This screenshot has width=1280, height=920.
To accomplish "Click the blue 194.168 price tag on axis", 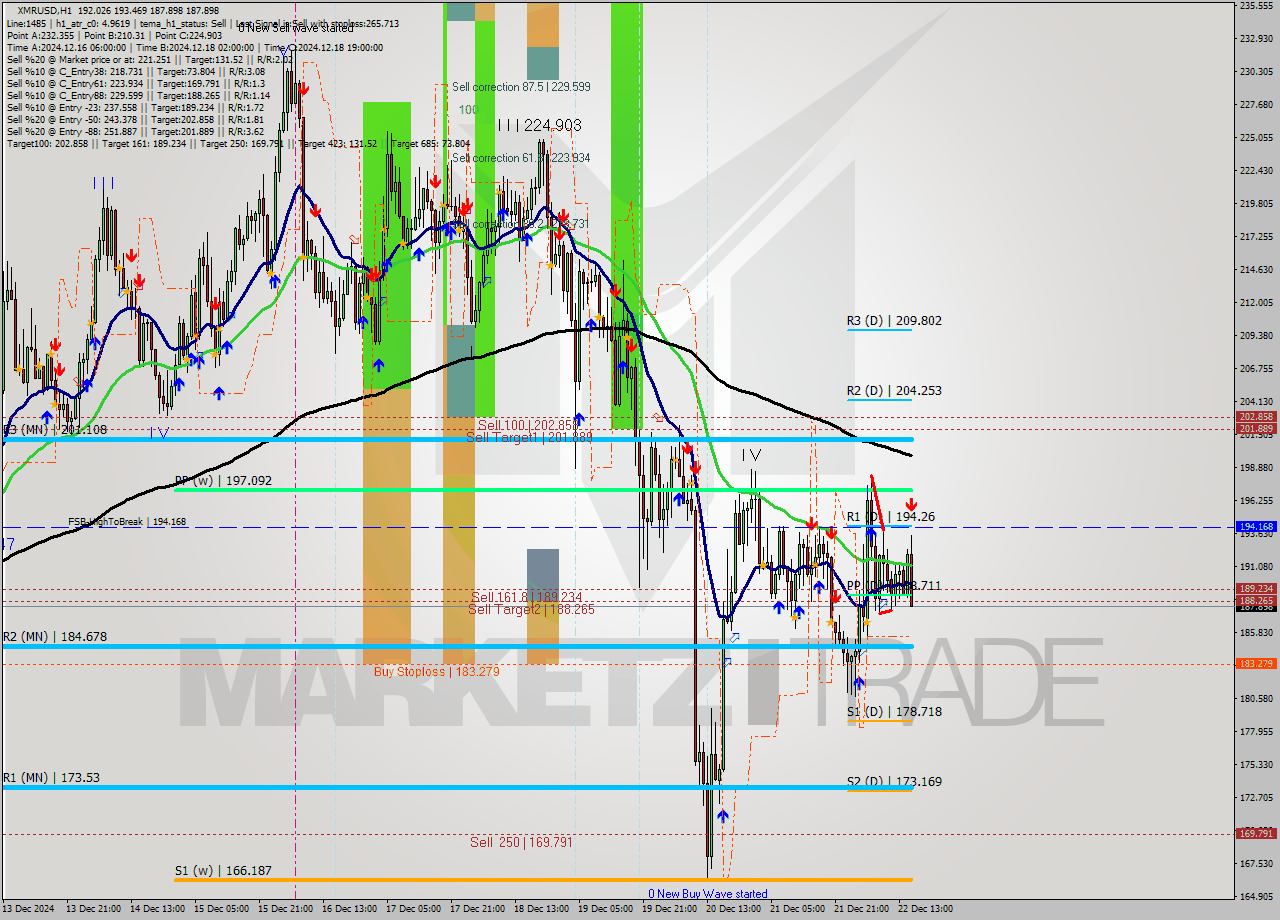I will coord(1256,526).
